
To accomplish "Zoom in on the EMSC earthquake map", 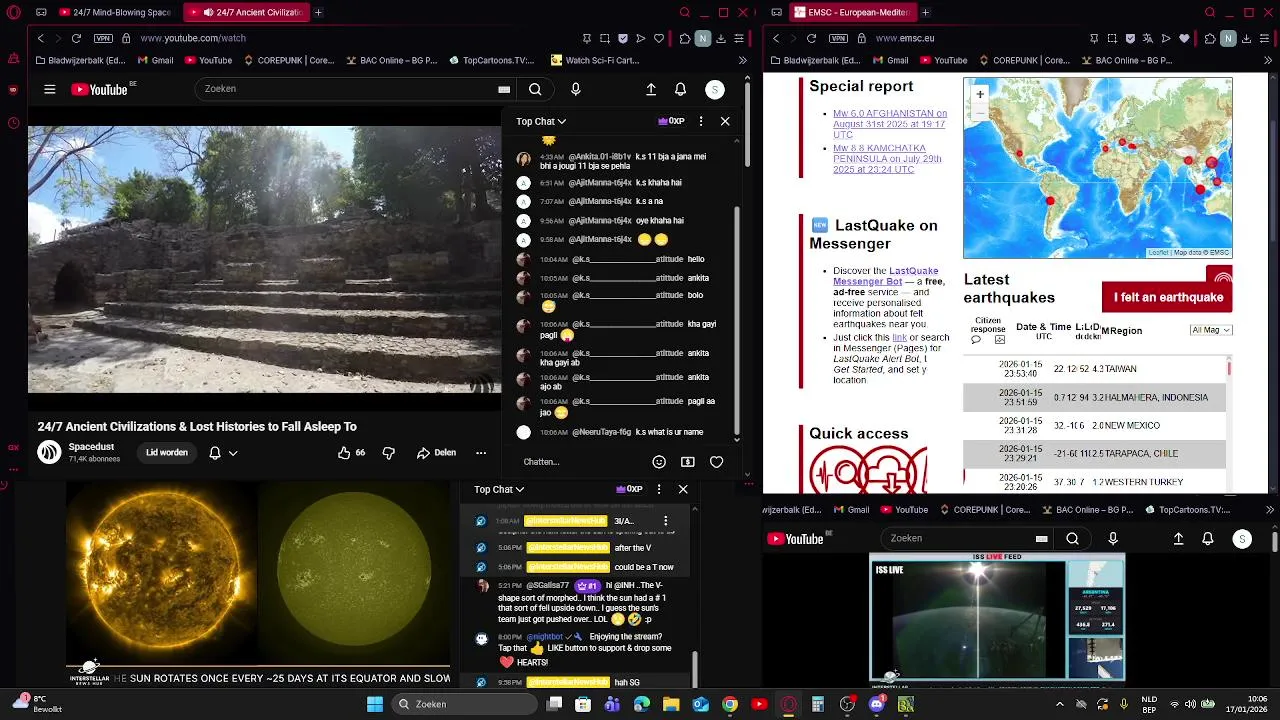I will pyautogui.click(x=979, y=94).
